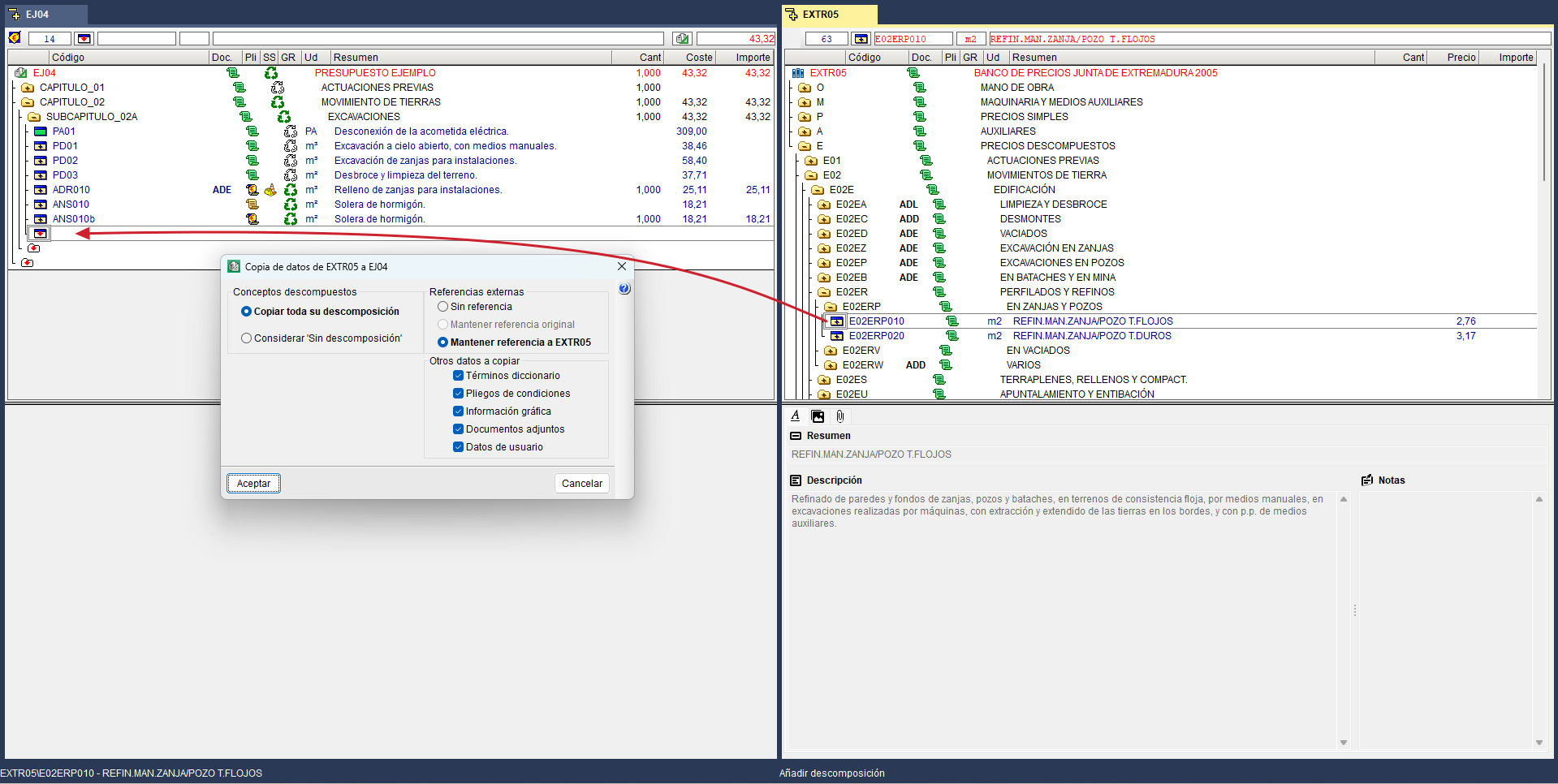
Task: Click the euro scroll icon in ADR010 row
Action: [x=252, y=190]
